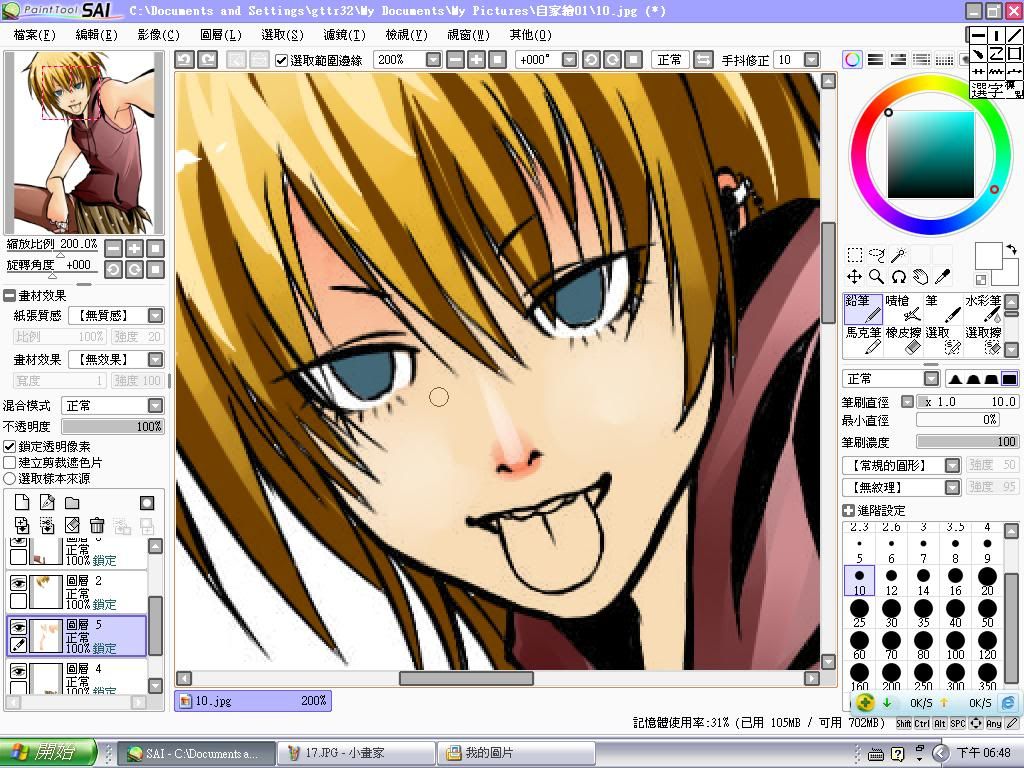The image size is (1024, 768).
Task: Click the navigator preview thumbnail
Action: tap(84, 143)
